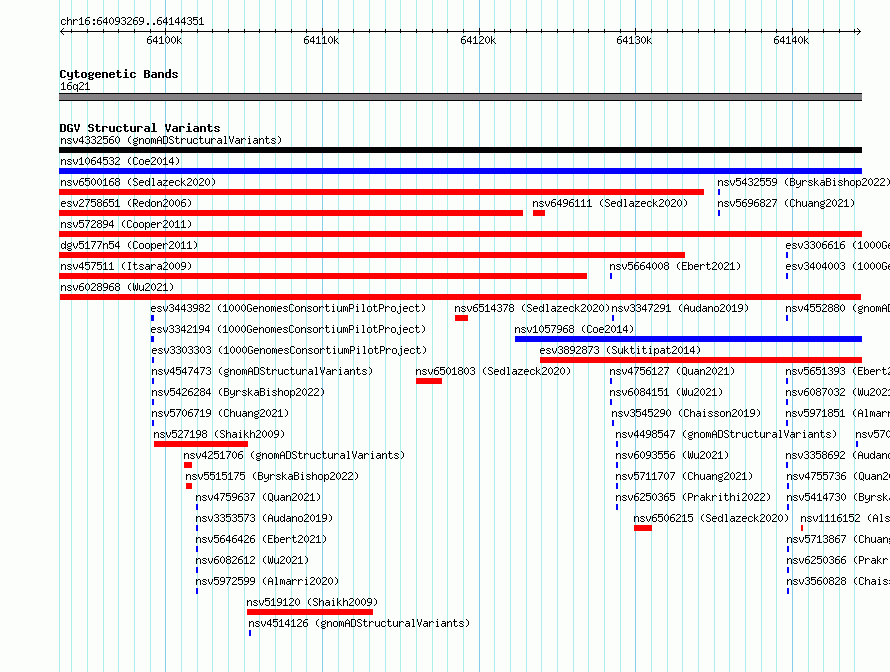Click the nsv6500168 (Sedlazeck2020) label

pos(138,182)
